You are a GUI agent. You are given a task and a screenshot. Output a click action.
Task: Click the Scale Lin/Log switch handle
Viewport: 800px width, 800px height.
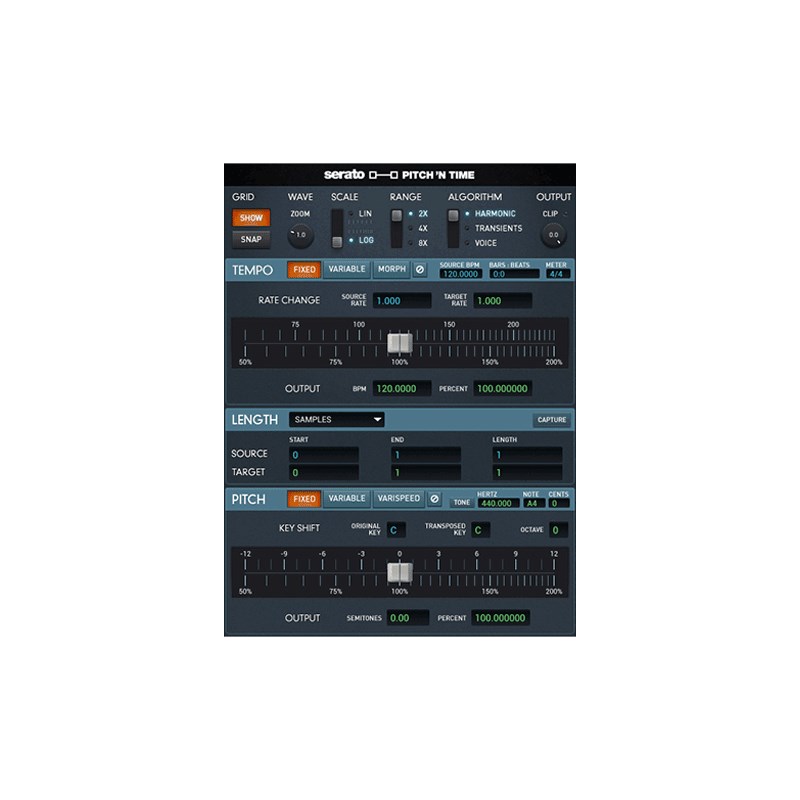point(338,240)
